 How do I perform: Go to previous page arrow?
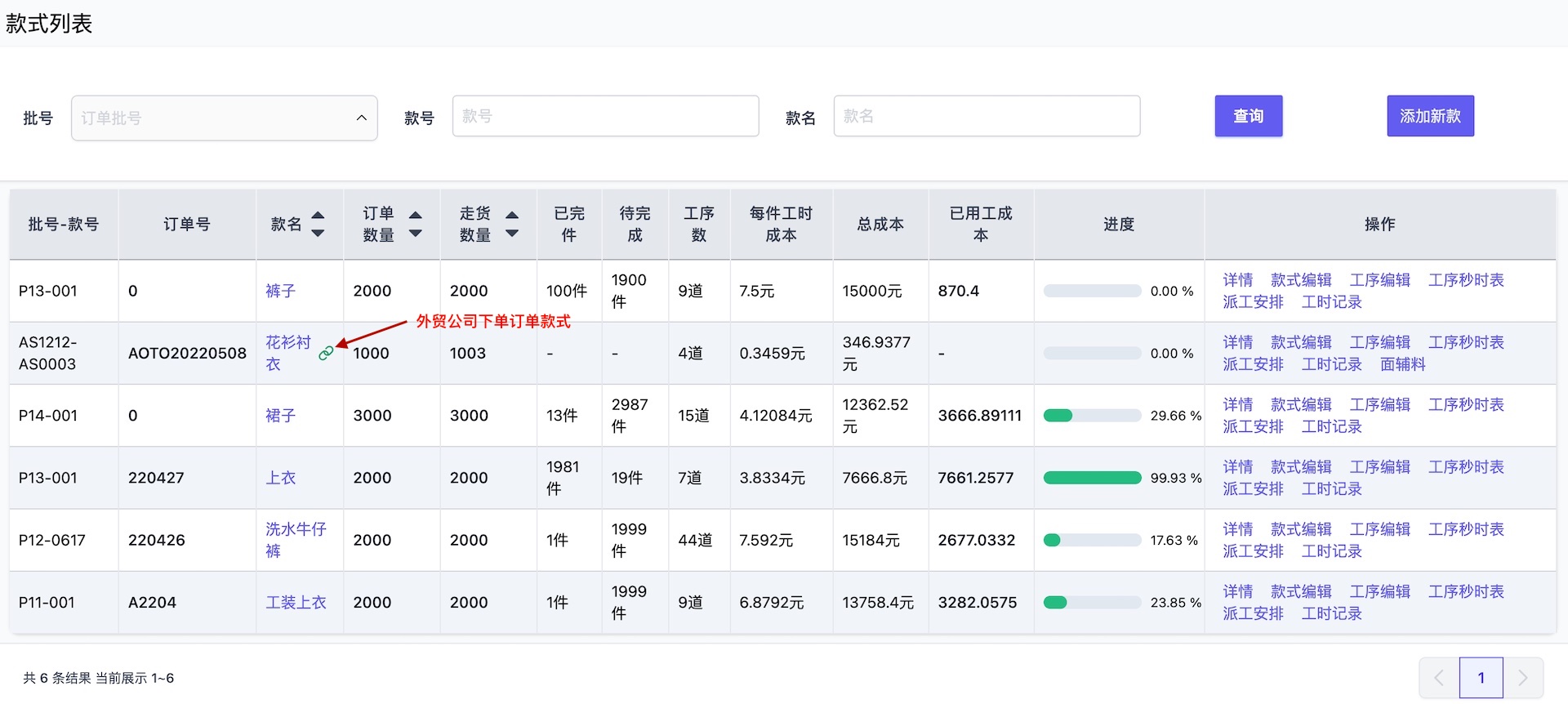[1439, 678]
